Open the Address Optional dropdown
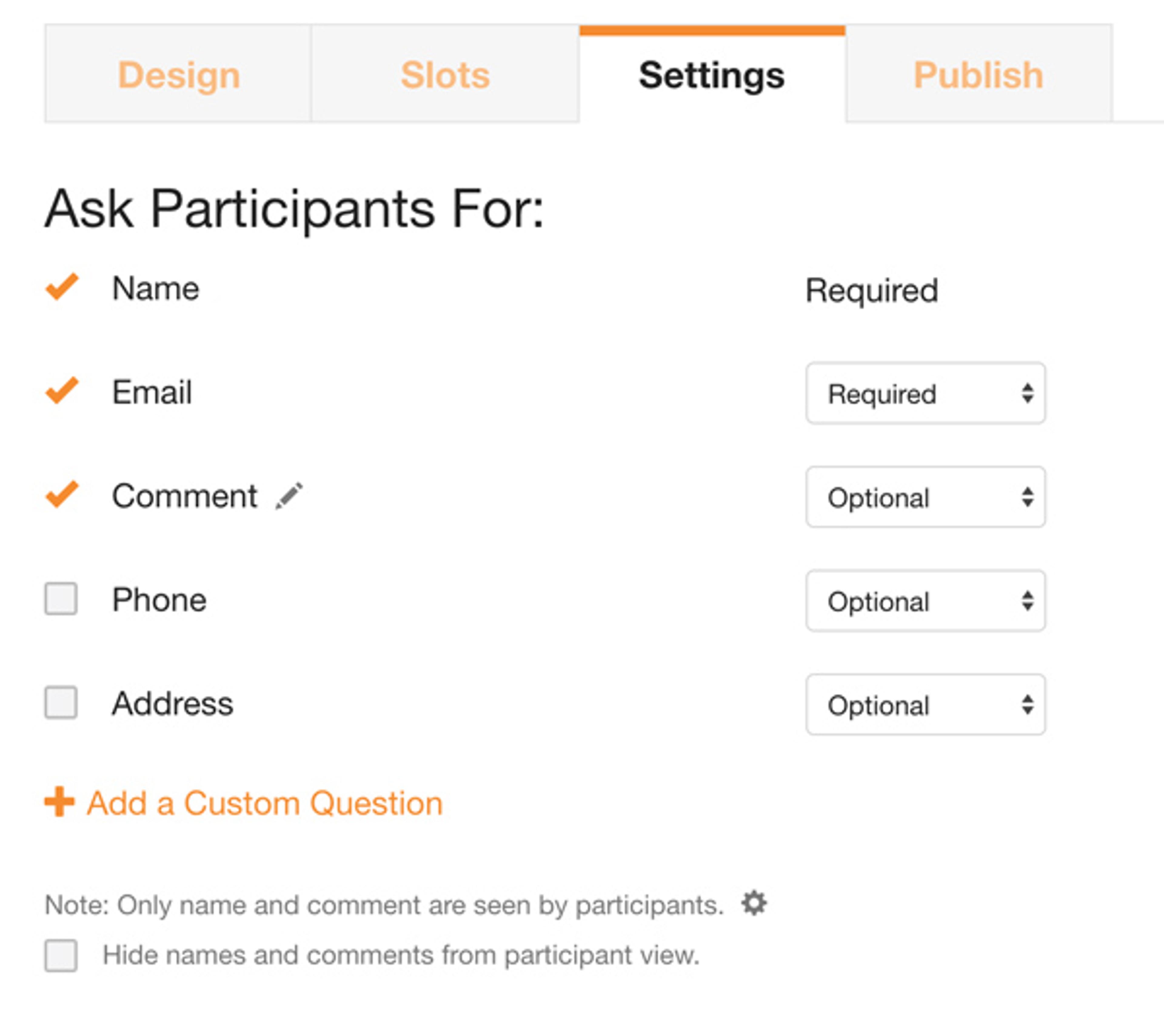1164x1036 pixels. [925, 704]
